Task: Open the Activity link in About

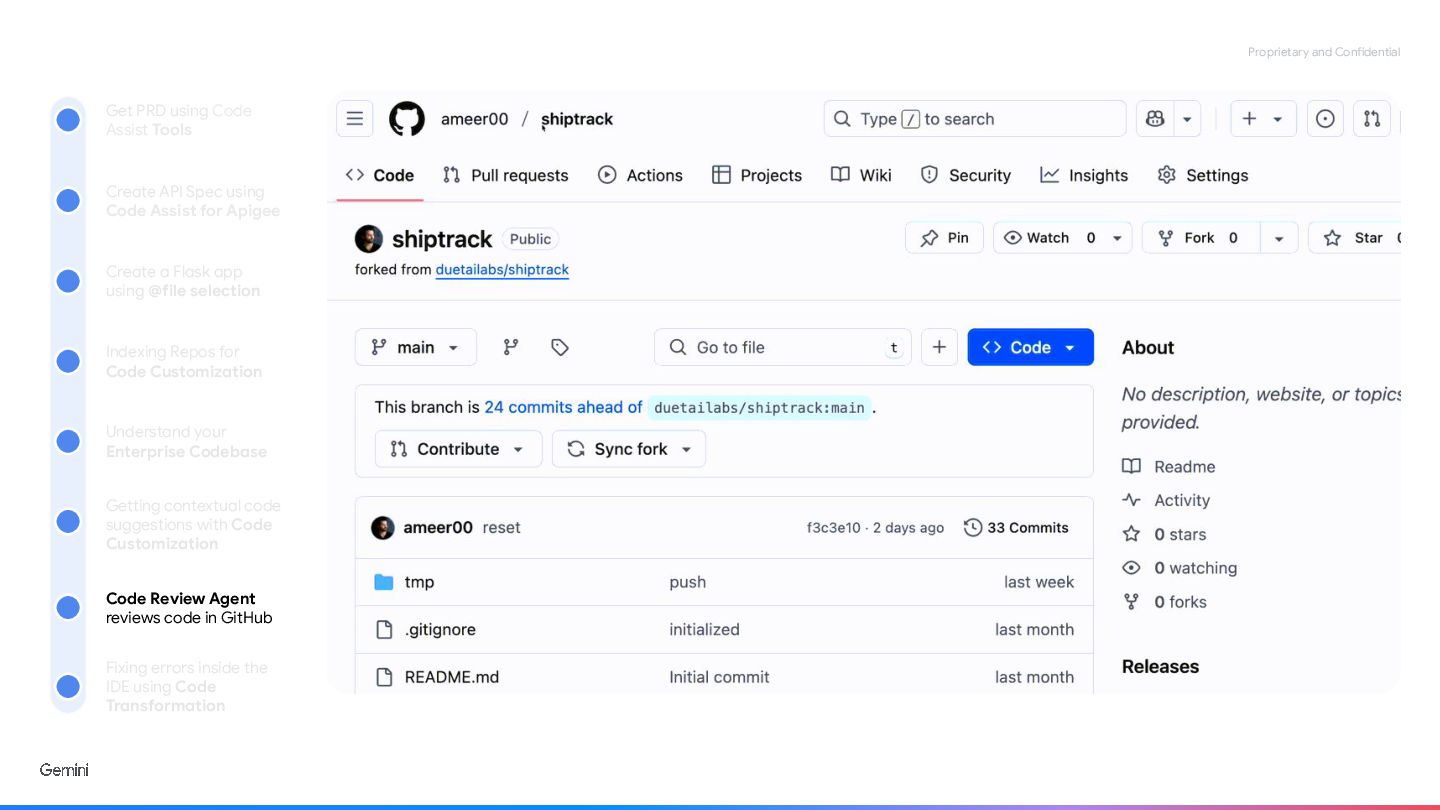Action: [1166, 501]
